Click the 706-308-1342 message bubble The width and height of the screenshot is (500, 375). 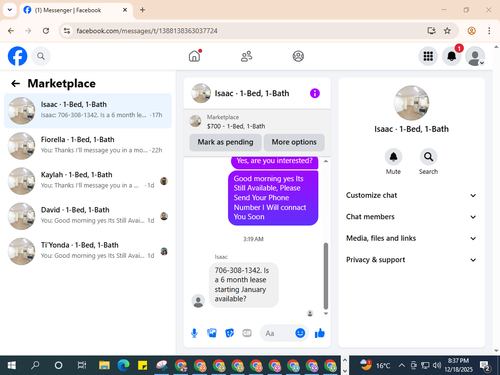pyautogui.click(x=243, y=285)
